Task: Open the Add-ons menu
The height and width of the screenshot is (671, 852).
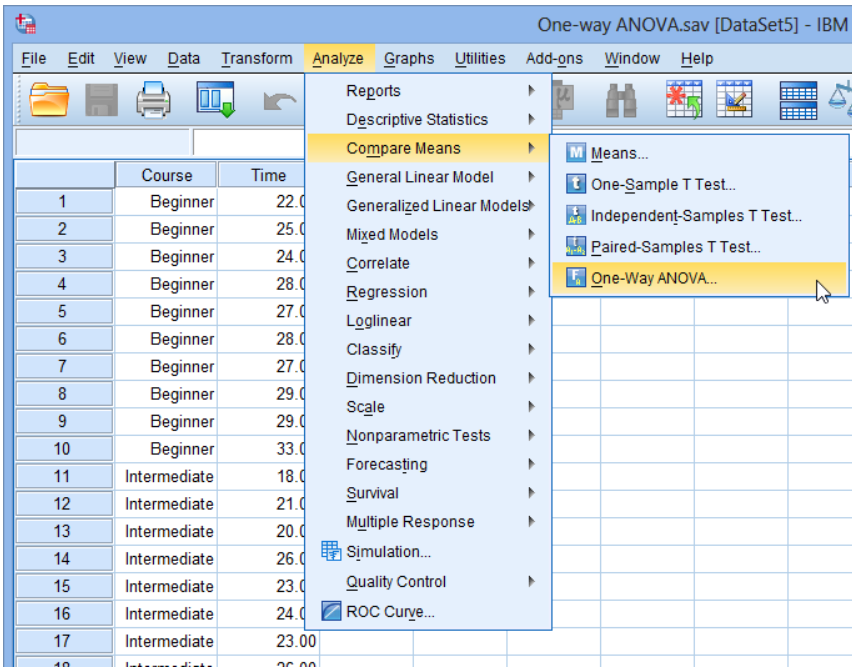Action: click(554, 58)
